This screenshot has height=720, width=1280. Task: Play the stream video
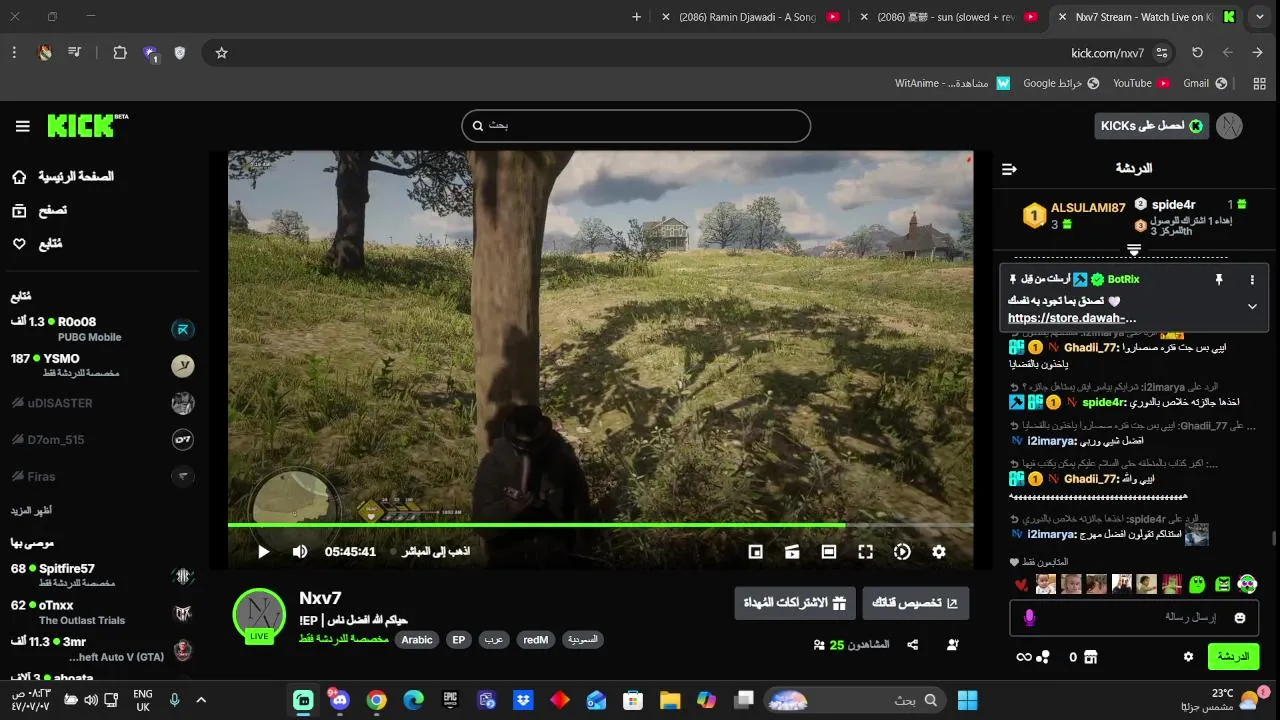coord(264,551)
